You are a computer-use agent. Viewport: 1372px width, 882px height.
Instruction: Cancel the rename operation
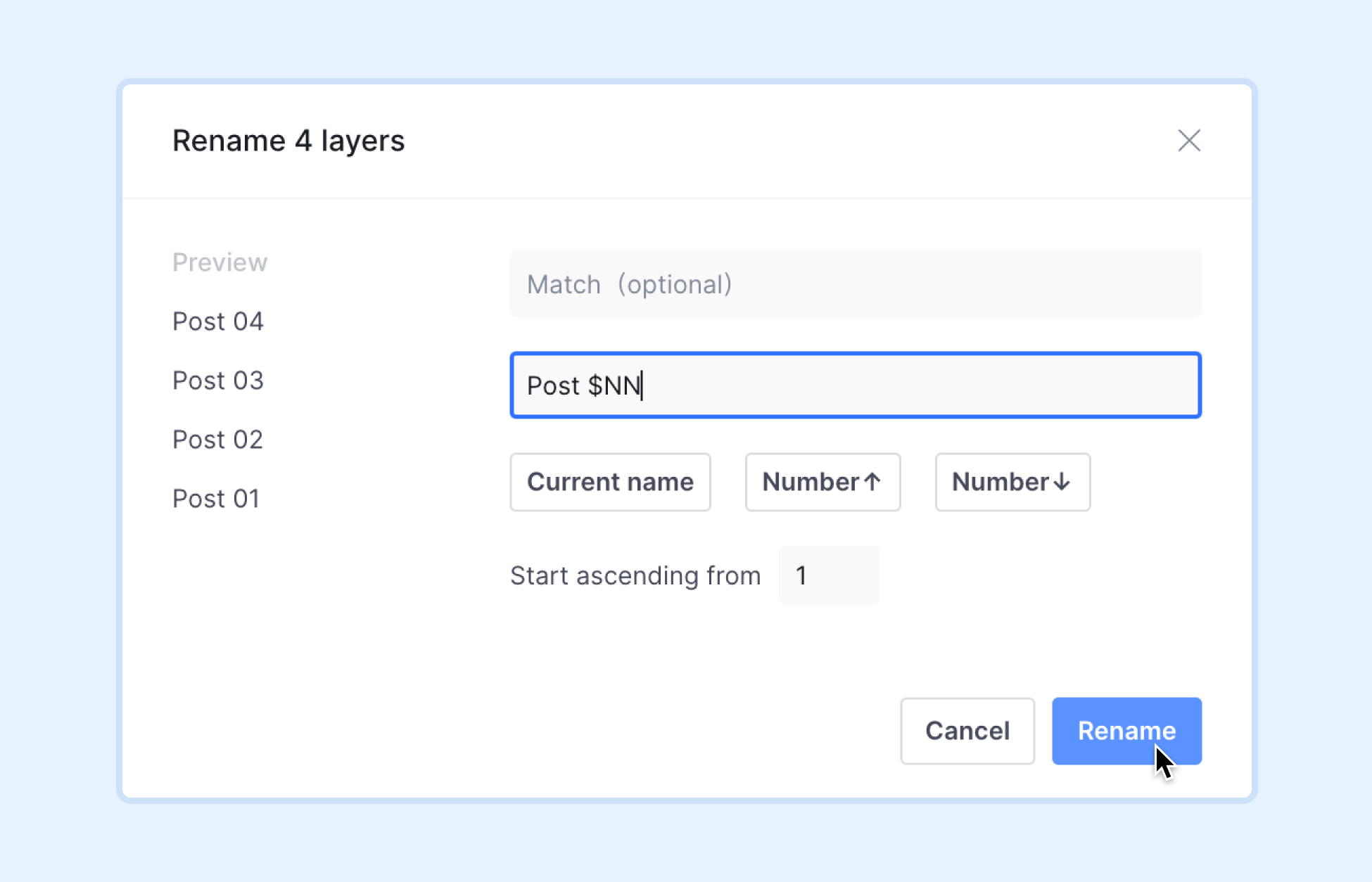click(967, 731)
